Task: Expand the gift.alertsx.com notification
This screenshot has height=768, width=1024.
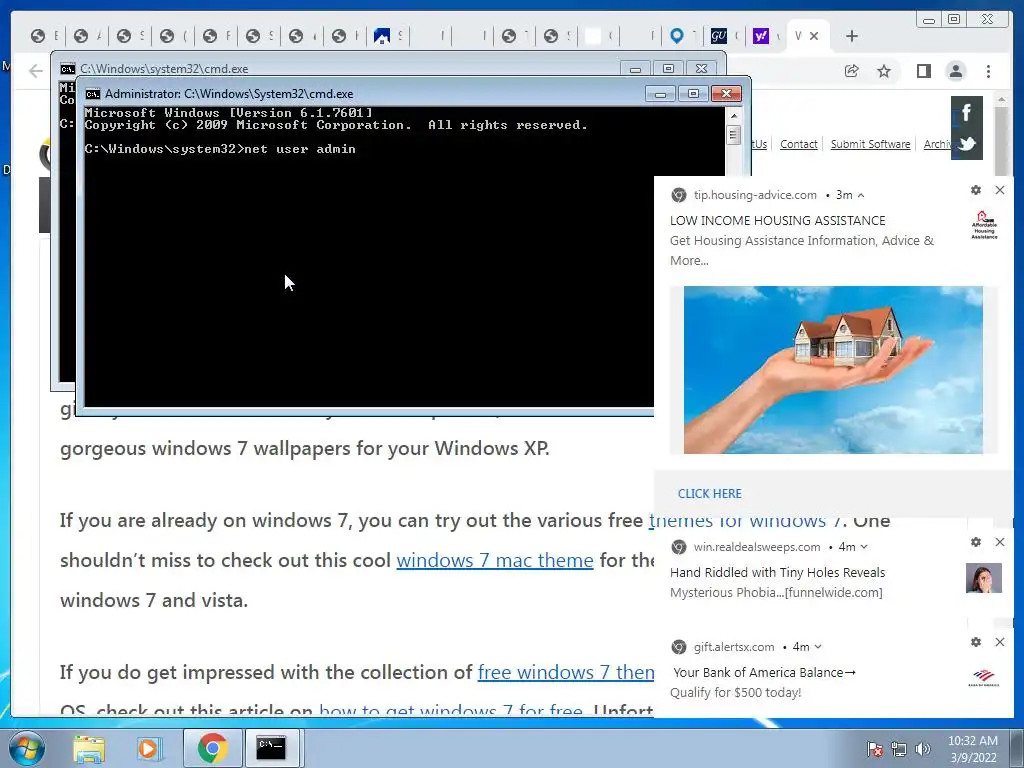Action: coord(818,647)
